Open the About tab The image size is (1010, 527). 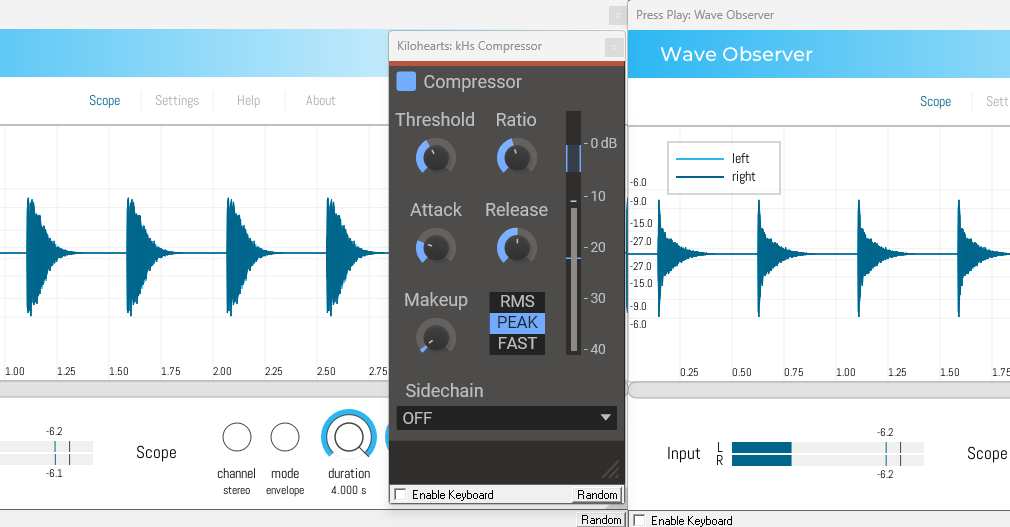coord(320,100)
